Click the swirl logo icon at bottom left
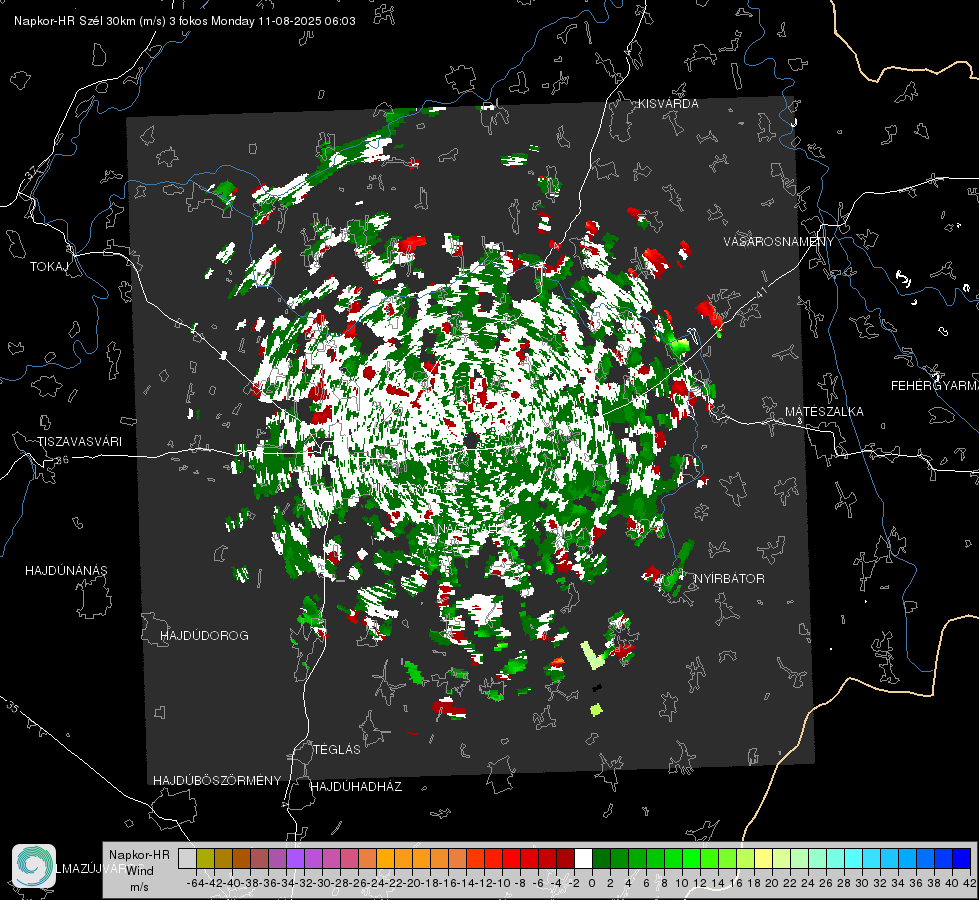This screenshot has width=979, height=900. (x=34, y=866)
